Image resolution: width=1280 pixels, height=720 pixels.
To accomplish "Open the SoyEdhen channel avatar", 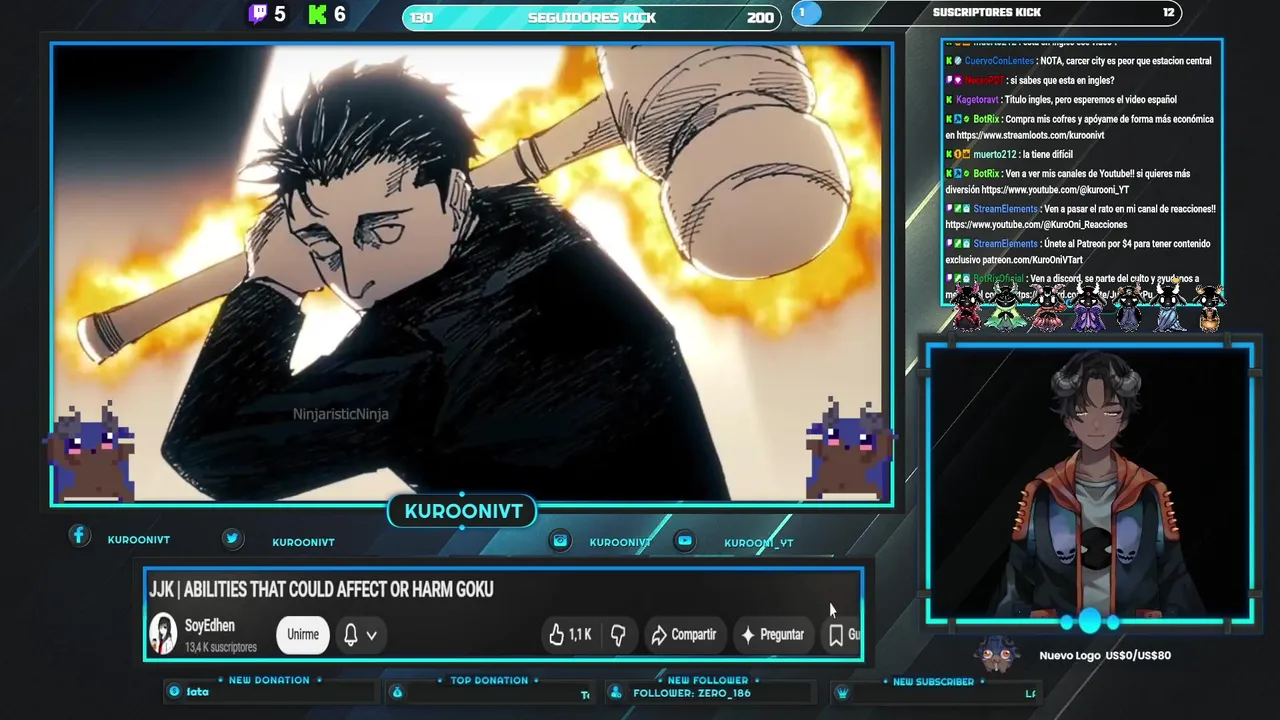I will (x=163, y=634).
